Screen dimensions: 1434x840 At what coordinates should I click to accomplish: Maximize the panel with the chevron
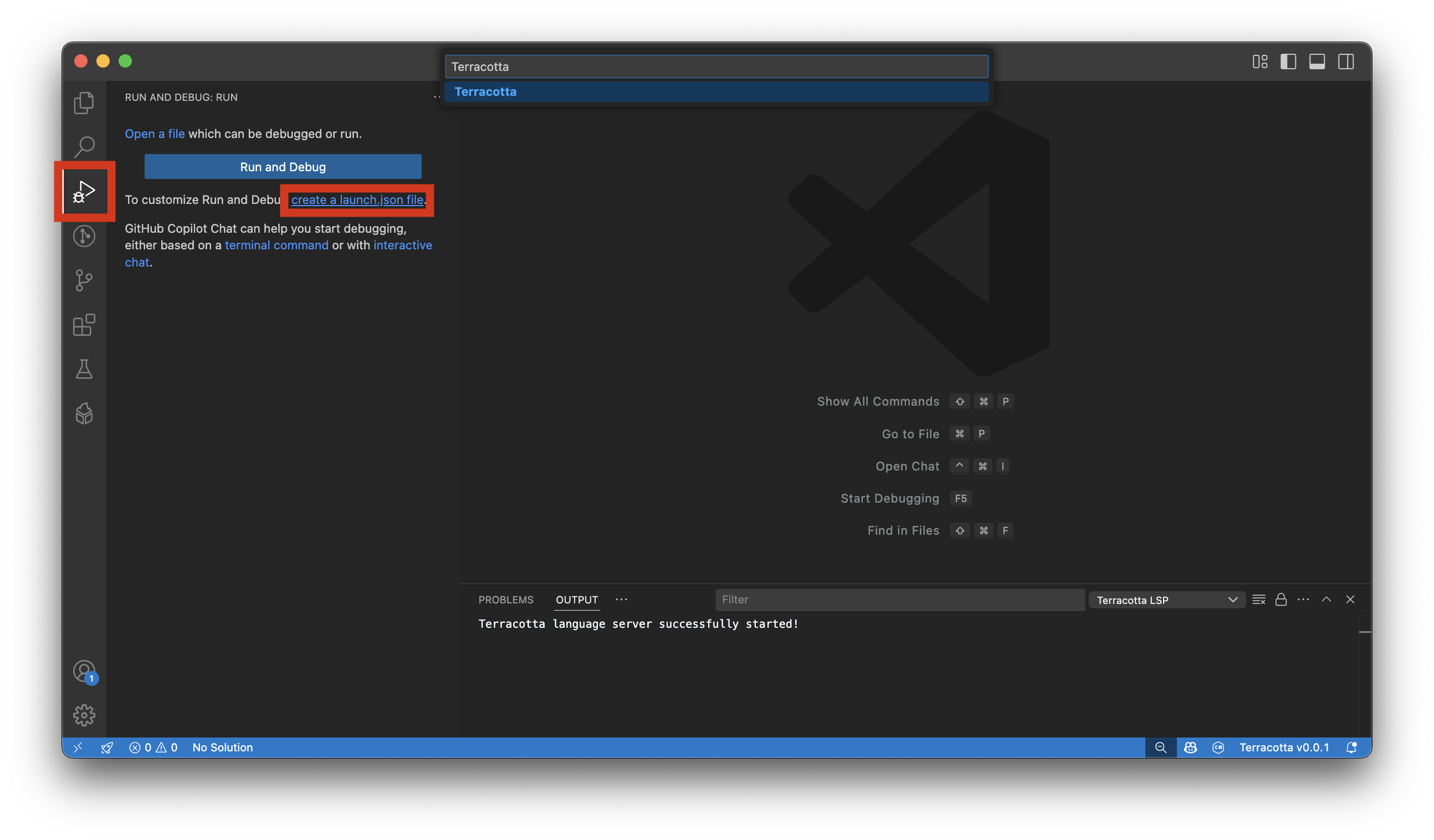pos(1327,600)
